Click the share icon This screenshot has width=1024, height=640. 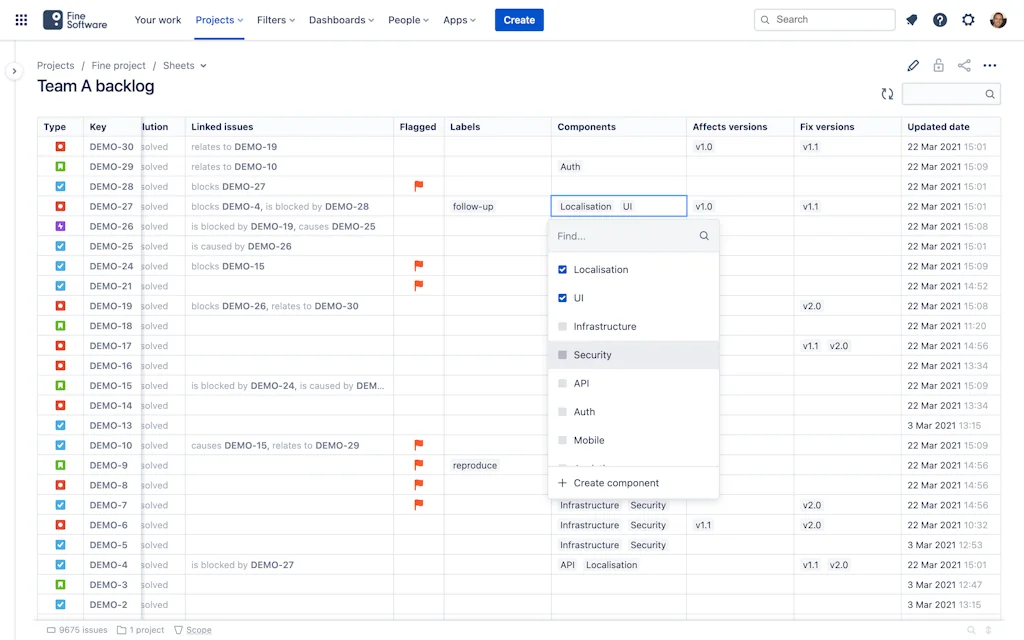click(x=964, y=66)
